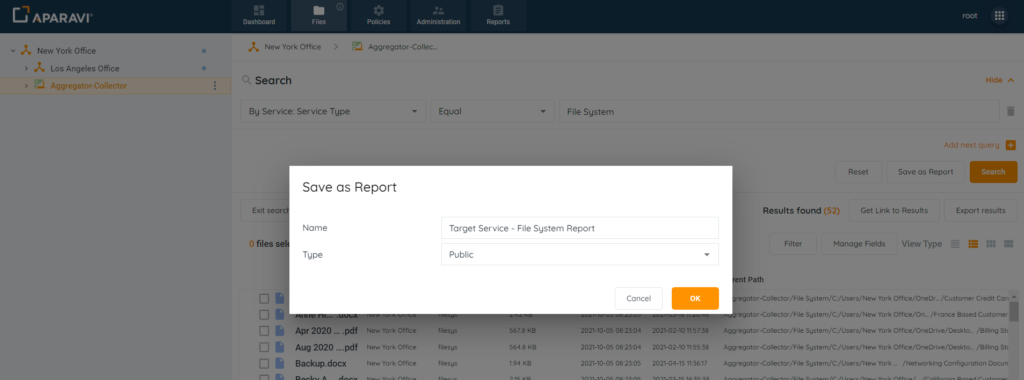Click the Backup.docx file name
This screenshot has height=380, width=1024.
point(321,363)
